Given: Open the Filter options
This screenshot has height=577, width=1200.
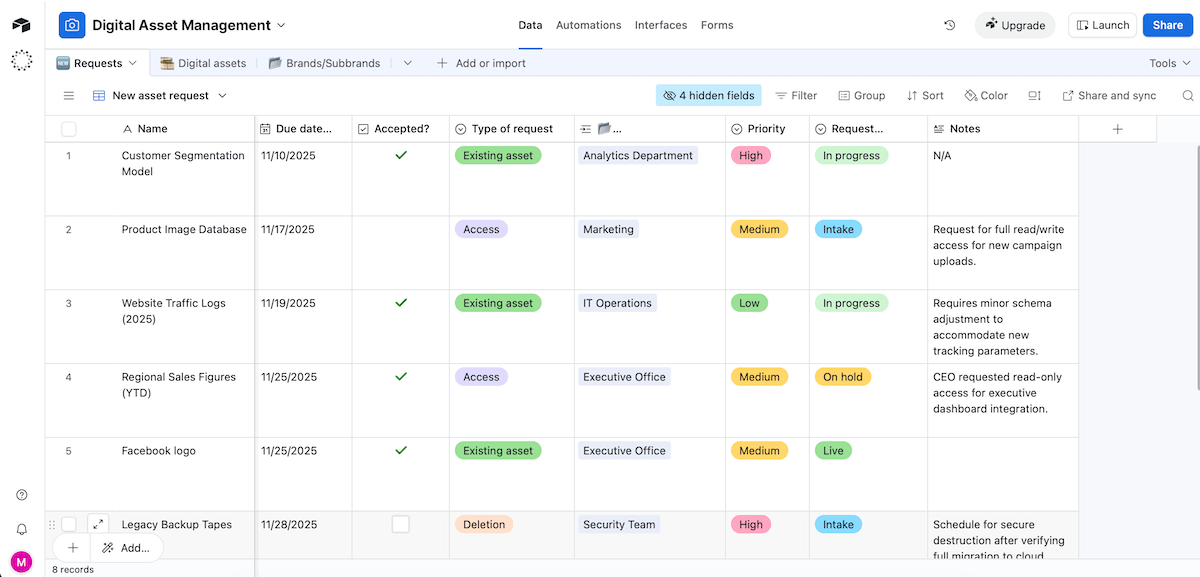Looking at the screenshot, I should click(x=796, y=95).
